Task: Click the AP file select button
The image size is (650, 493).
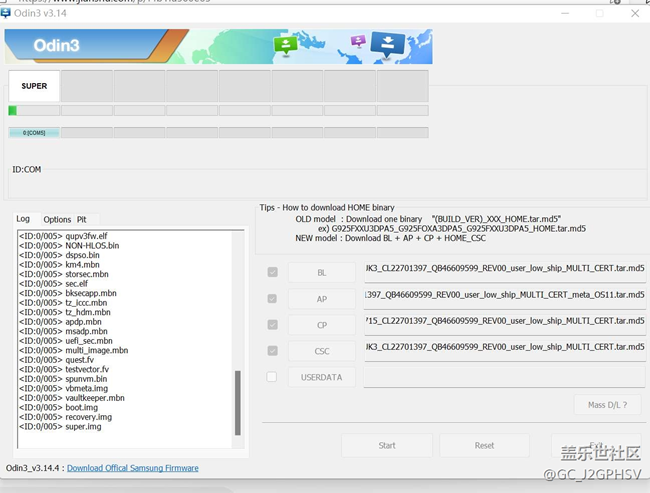Action: (x=321, y=299)
